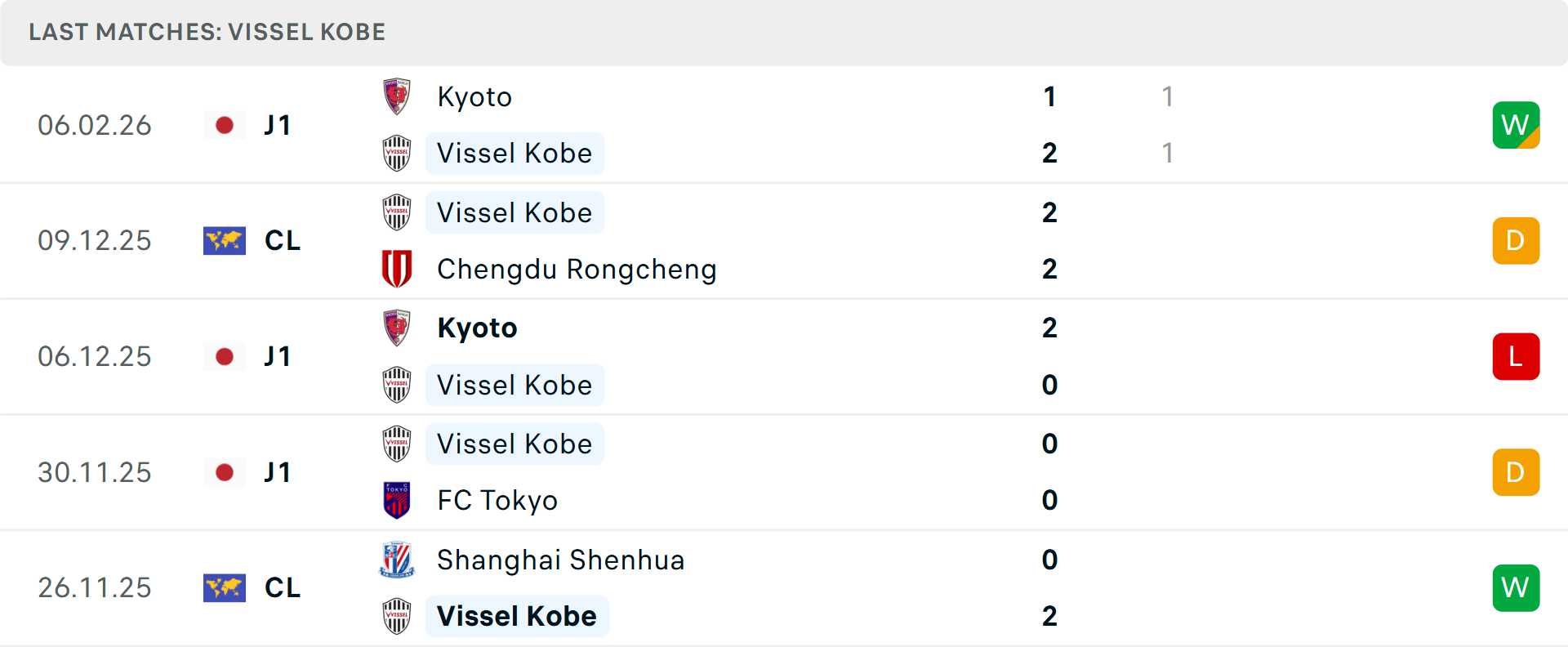1568x647 pixels.
Task: Select the Vissel Kobe crest in the first match
Action: click(397, 154)
